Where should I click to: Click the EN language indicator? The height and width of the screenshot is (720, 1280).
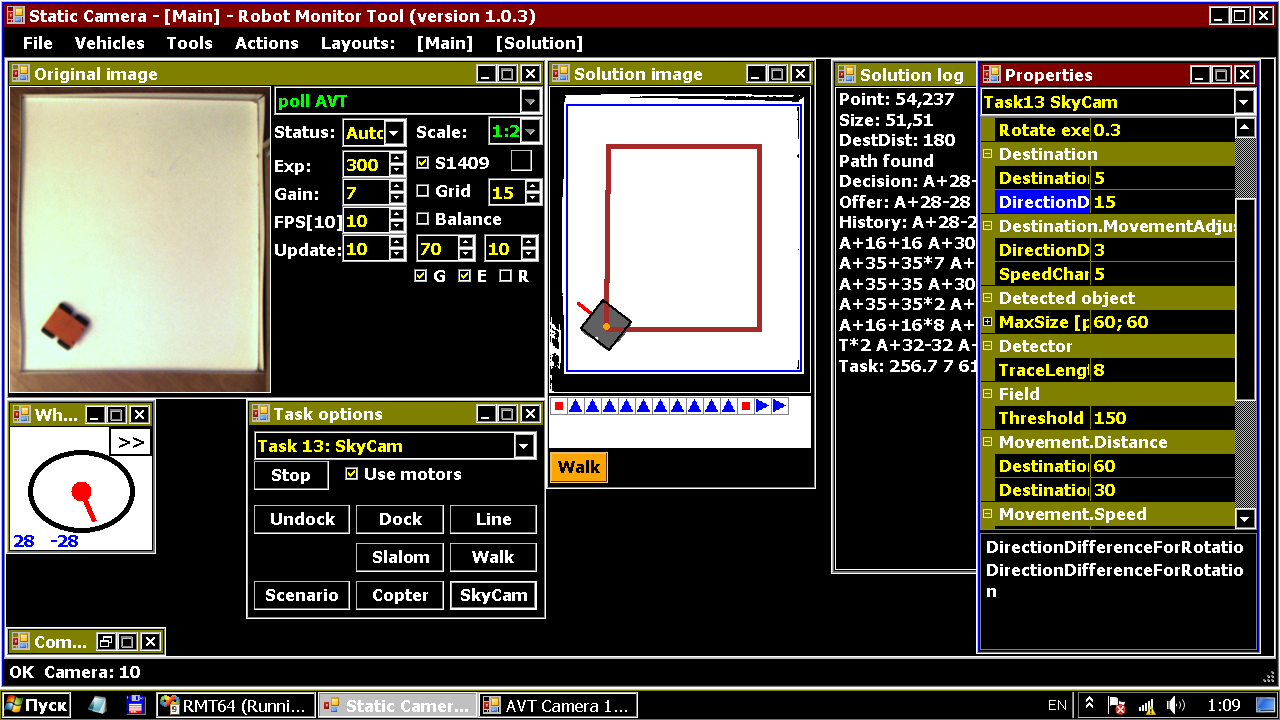(x=1057, y=705)
